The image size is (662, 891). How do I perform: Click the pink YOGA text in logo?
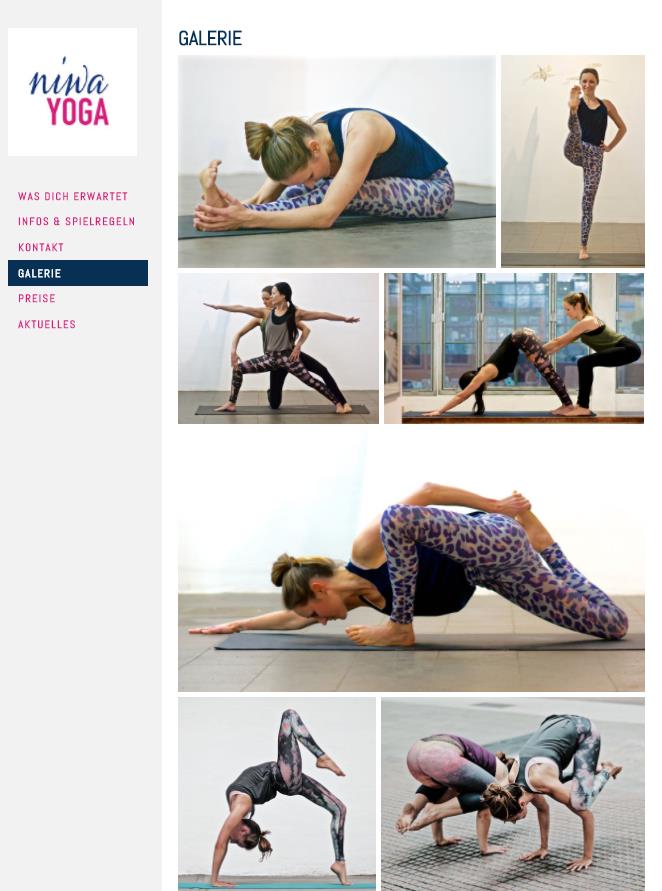tap(78, 112)
